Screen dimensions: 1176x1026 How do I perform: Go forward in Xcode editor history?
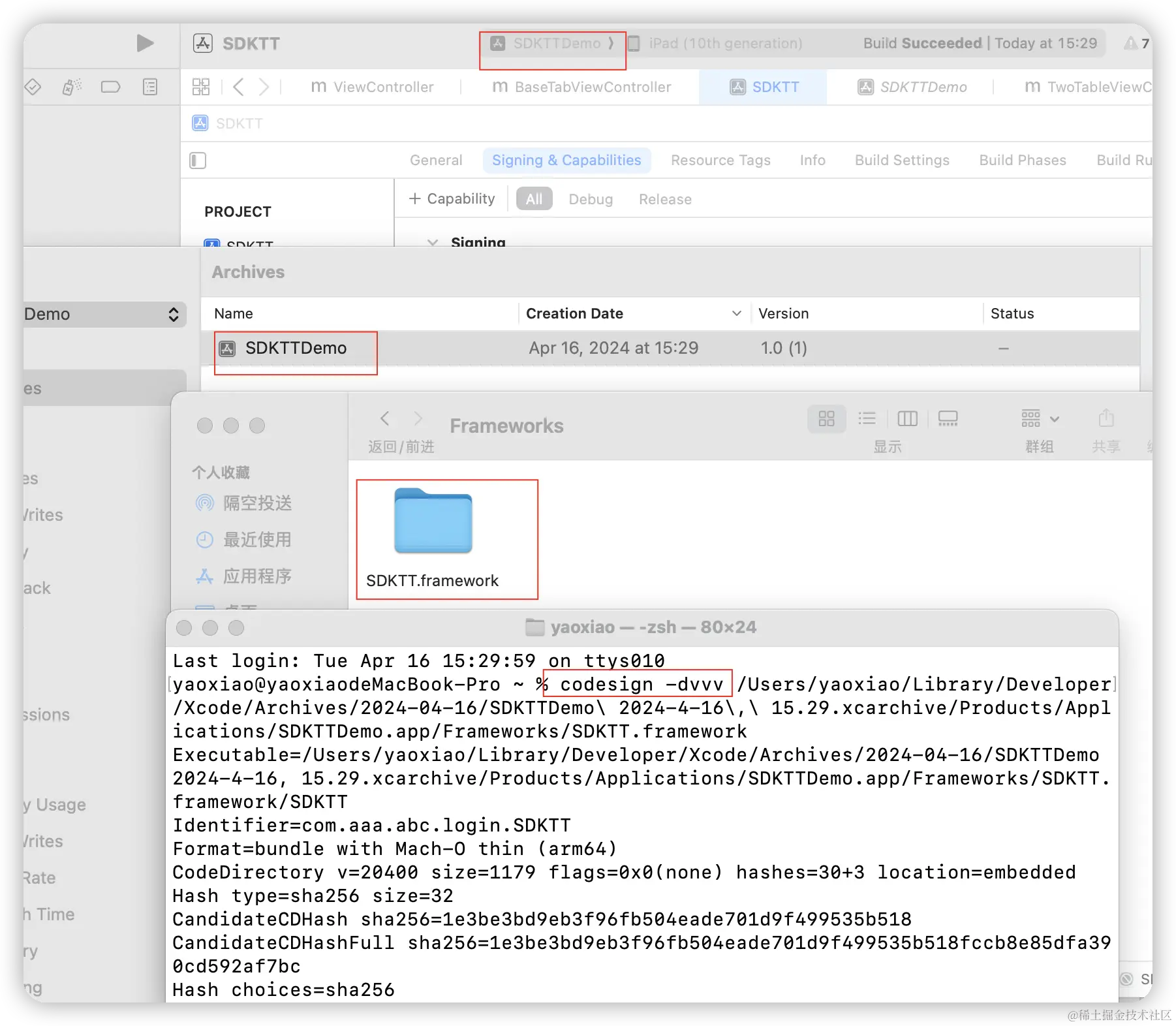(263, 87)
